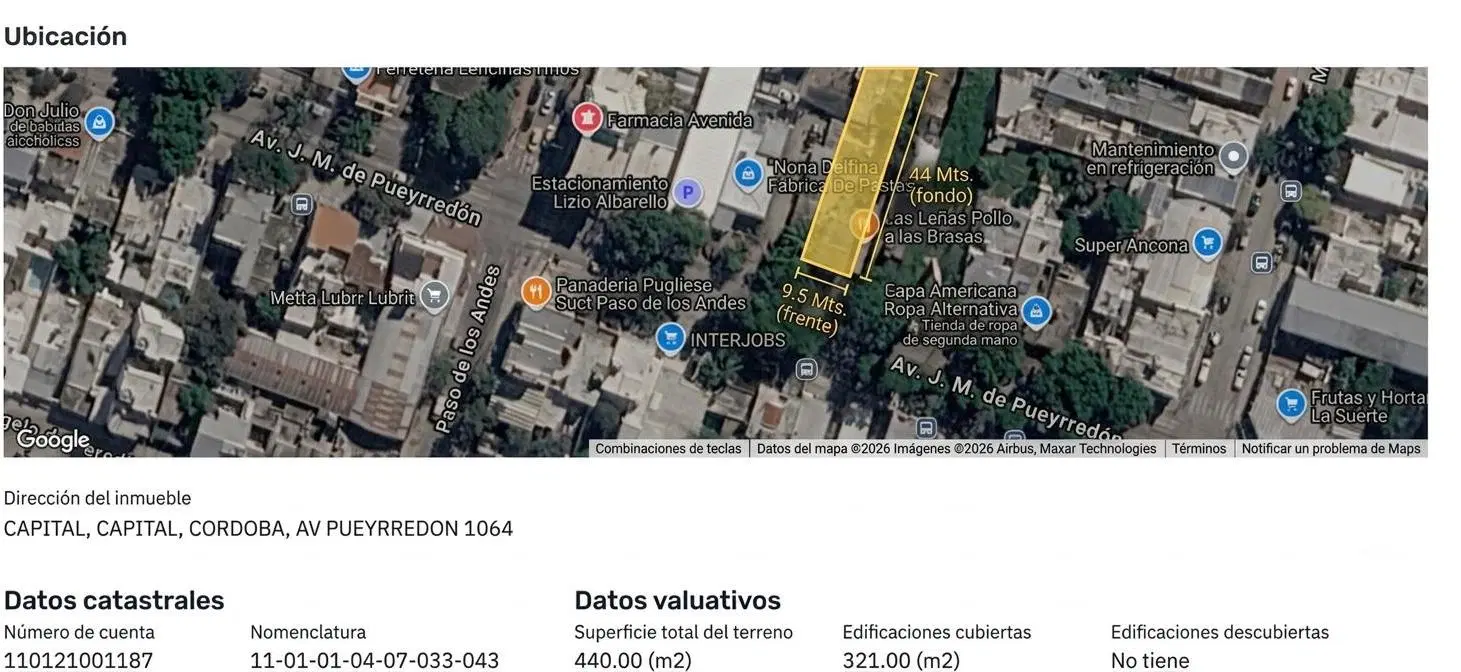Click the bus stop icon below INTERJOBS
Viewport: 1461px width, 672px height.
point(807,370)
